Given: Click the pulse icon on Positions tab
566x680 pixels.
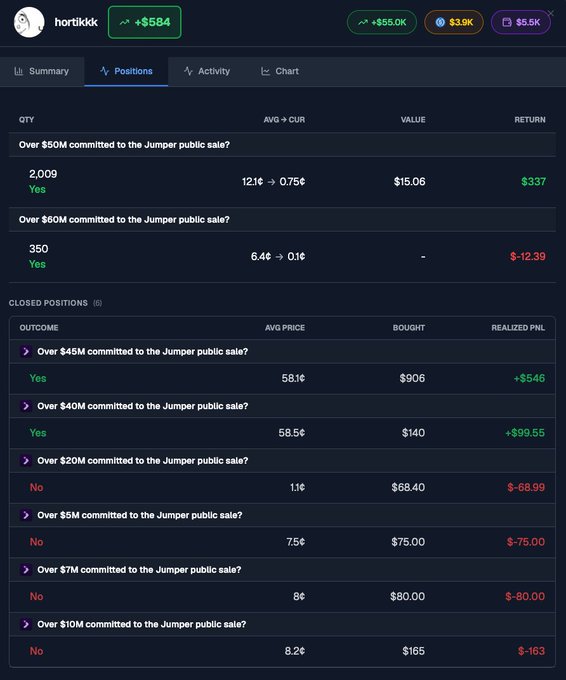Looking at the screenshot, I should tap(105, 71).
